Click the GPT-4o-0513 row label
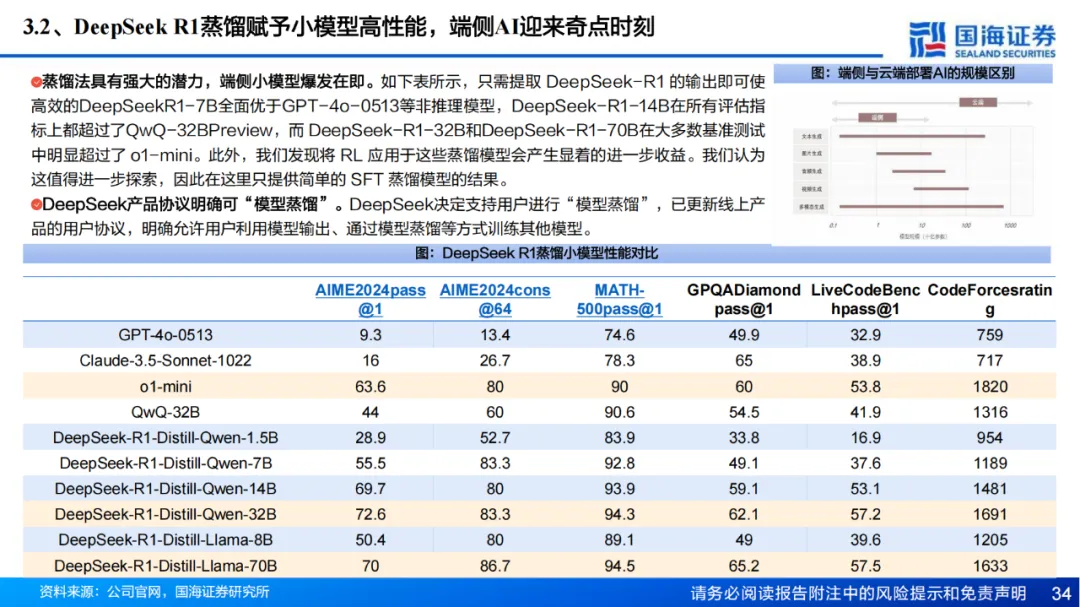 pyautogui.click(x=165, y=335)
